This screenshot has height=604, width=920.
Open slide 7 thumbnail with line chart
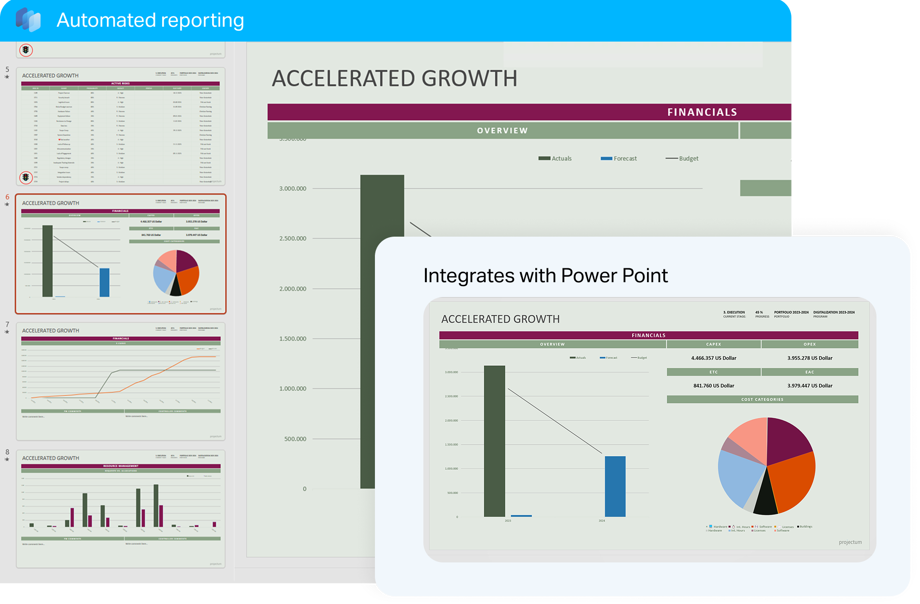120,381
